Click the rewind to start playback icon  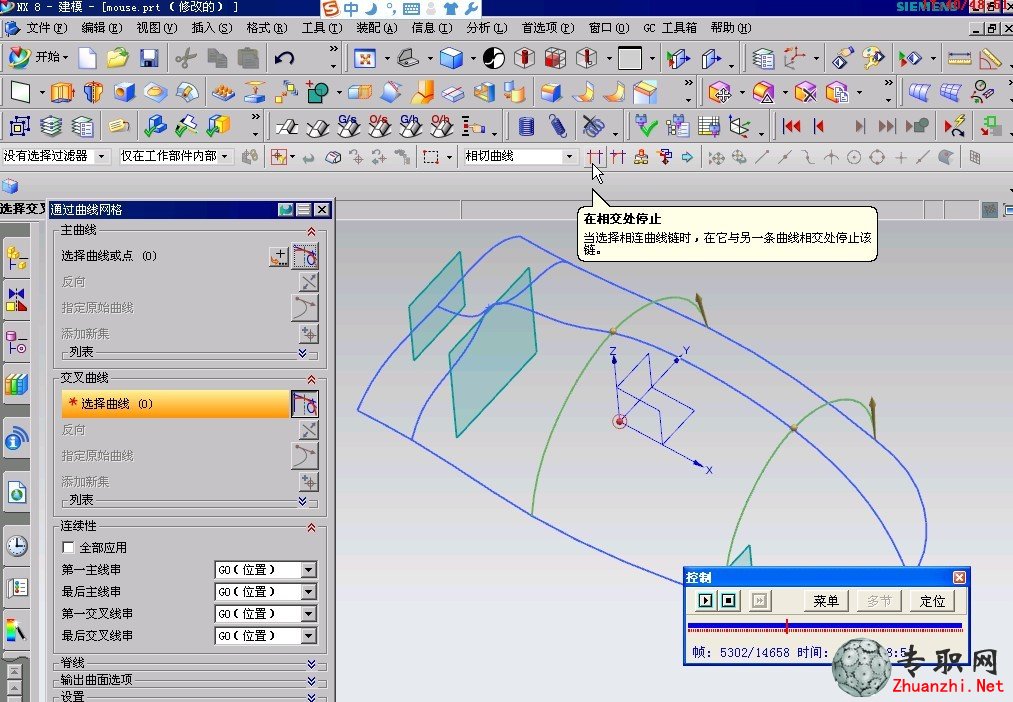pyautogui.click(x=791, y=126)
